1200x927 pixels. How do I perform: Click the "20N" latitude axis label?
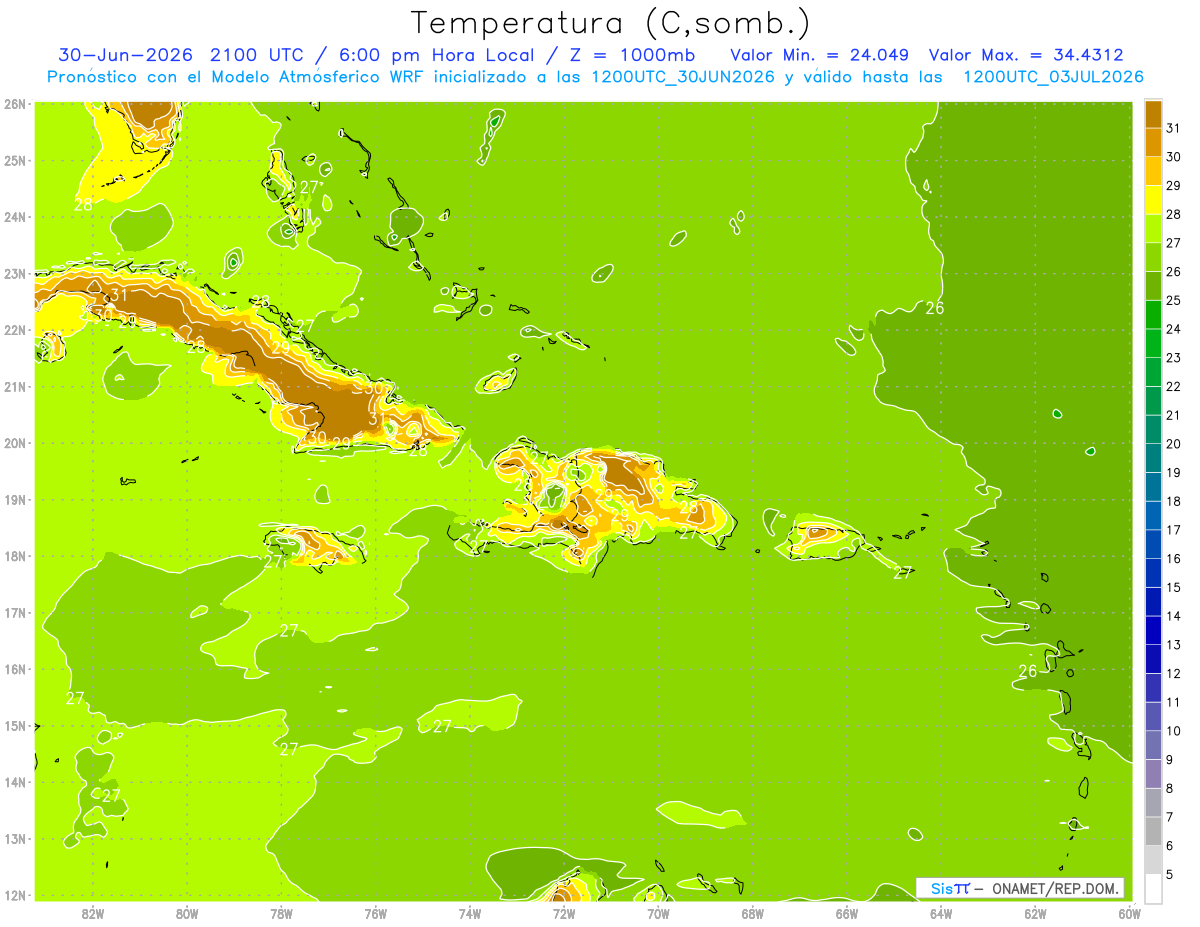pyautogui.click(x=15, y=443)
